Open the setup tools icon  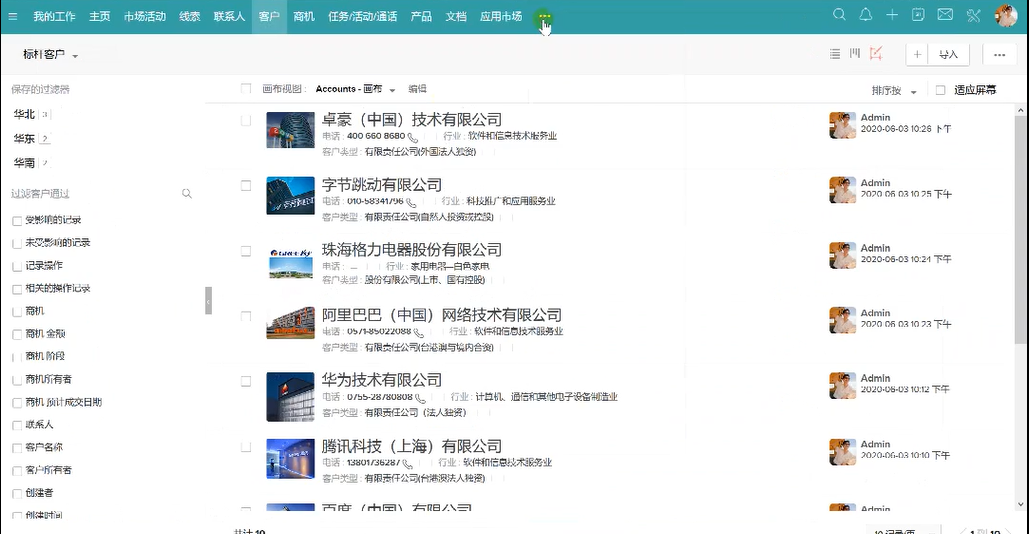[973, 15]
